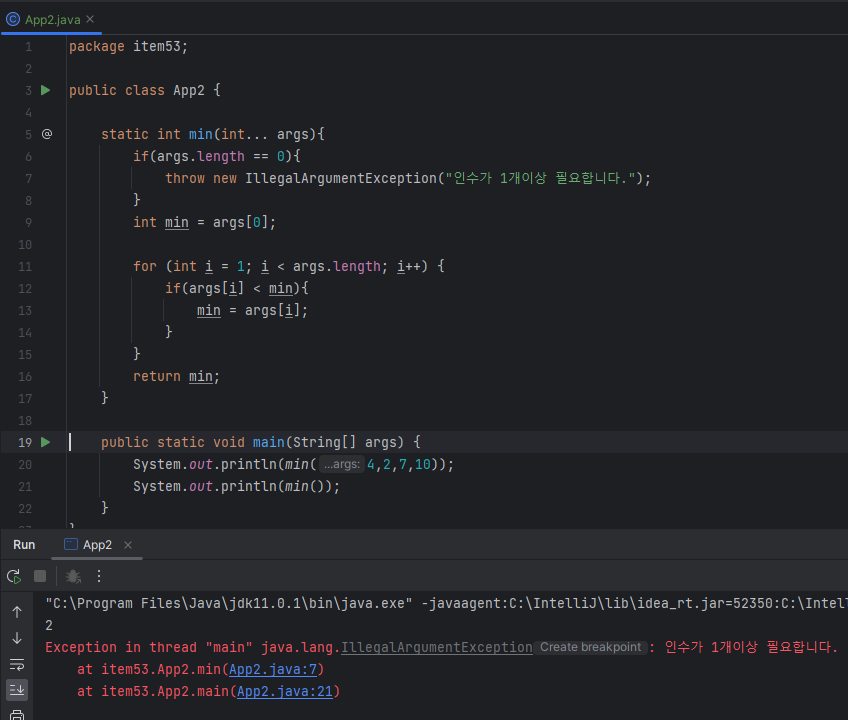Click the Create breakpoint button
The width and height of the screenshot is (848, 720).
pyautogui.click(x=591, y=648)
